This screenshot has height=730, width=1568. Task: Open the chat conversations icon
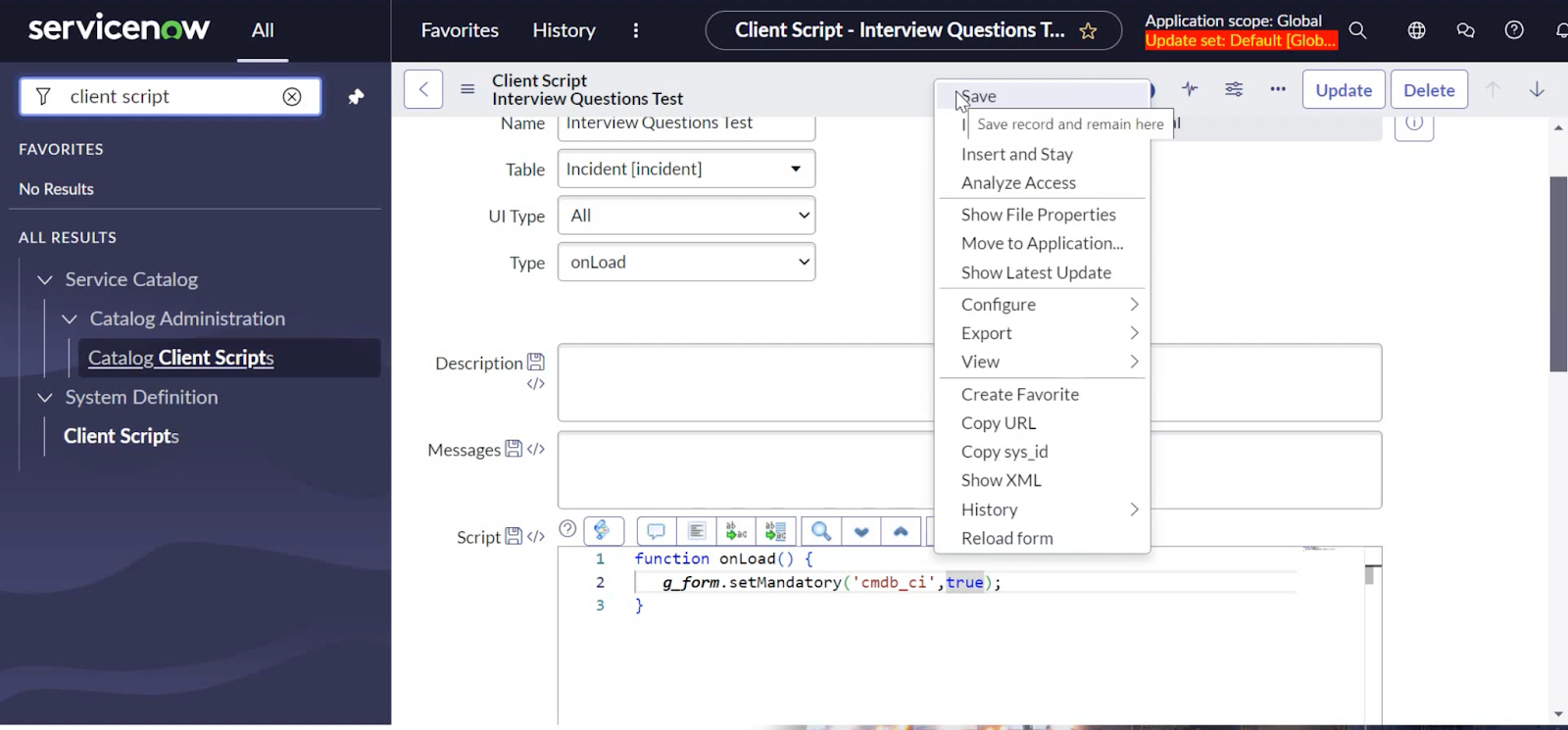[x=1465, y=30]
